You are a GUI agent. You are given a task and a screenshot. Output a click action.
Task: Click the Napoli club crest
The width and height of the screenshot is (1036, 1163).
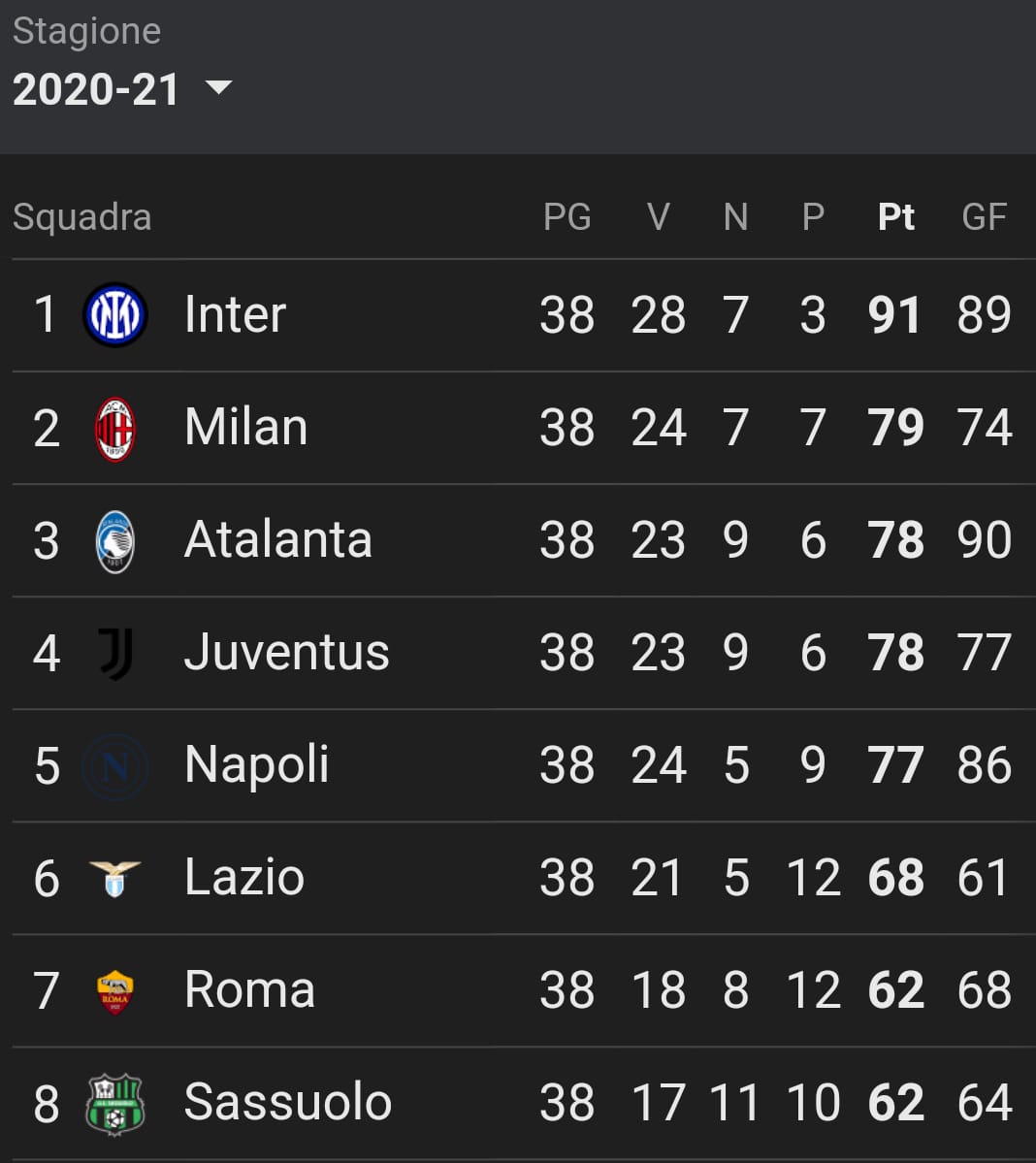pos(114,767)
